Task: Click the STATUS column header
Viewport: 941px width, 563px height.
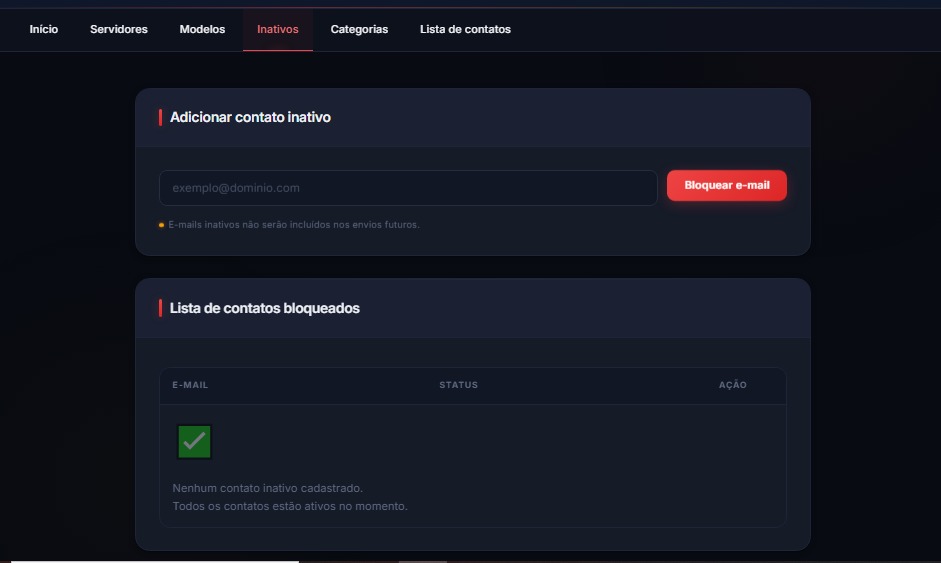Action: [458, 385]
